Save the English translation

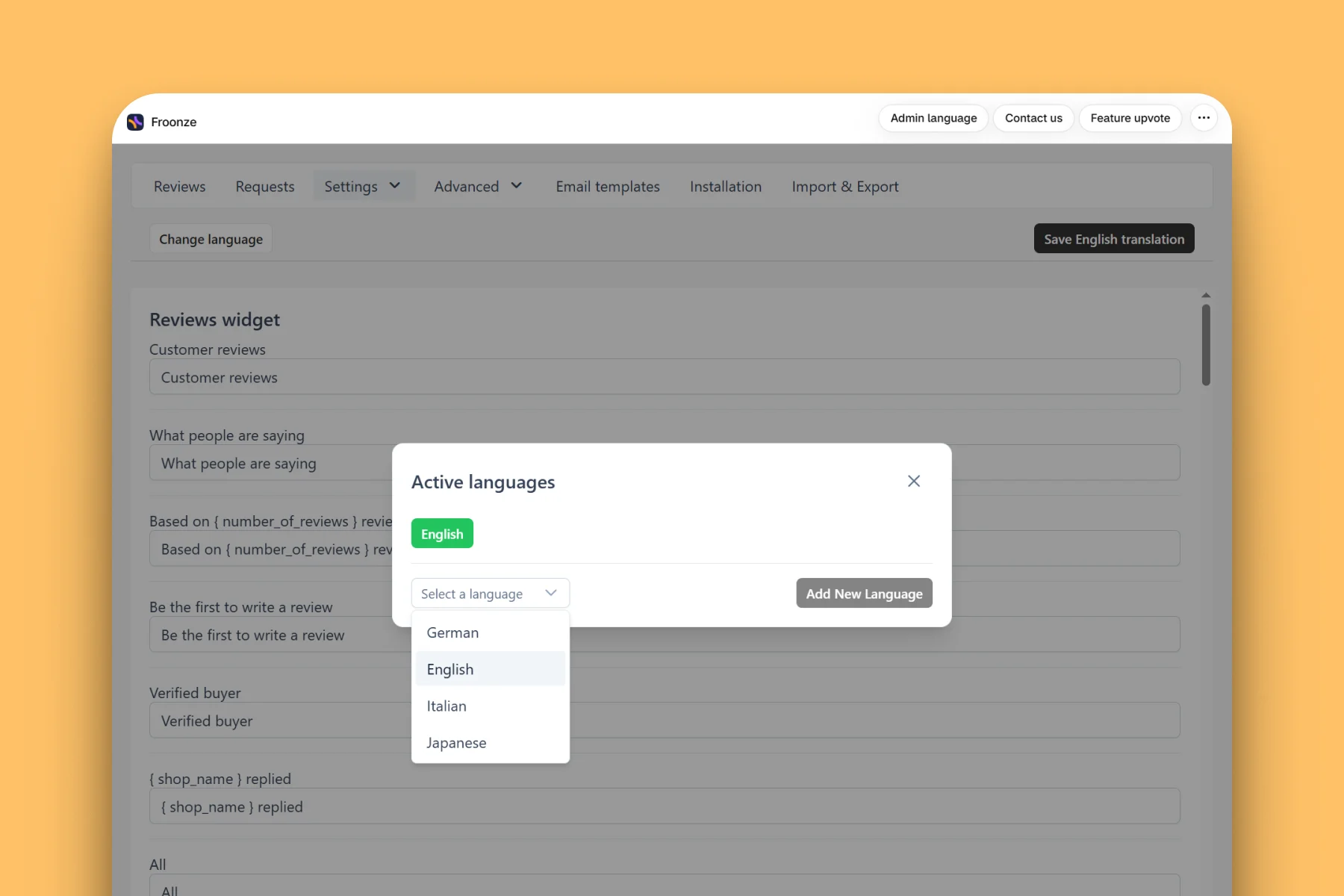1114,239
